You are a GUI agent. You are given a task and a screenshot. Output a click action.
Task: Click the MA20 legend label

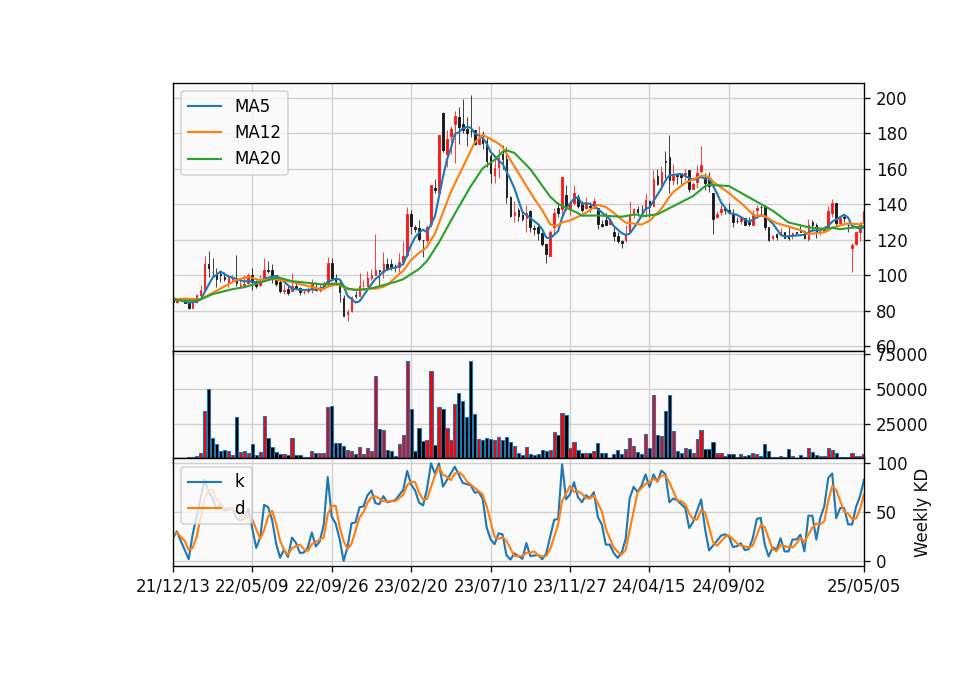(x=258, y=158)
